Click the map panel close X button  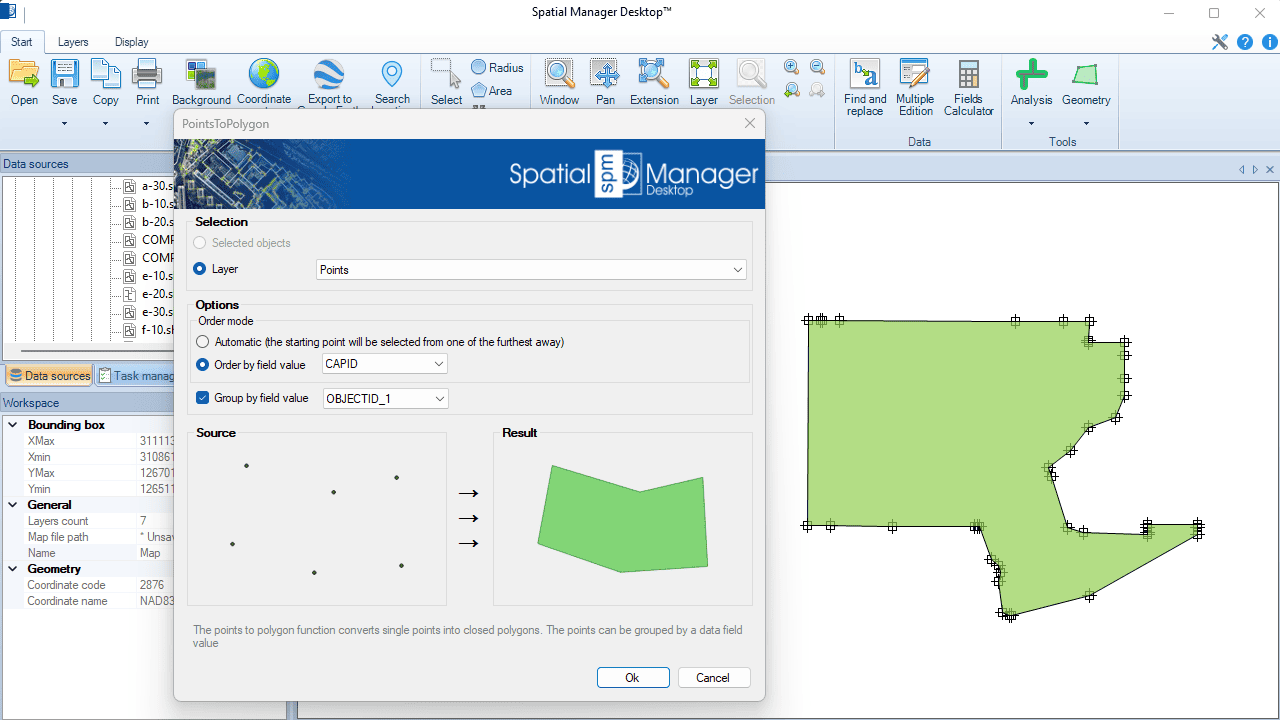1270,170
